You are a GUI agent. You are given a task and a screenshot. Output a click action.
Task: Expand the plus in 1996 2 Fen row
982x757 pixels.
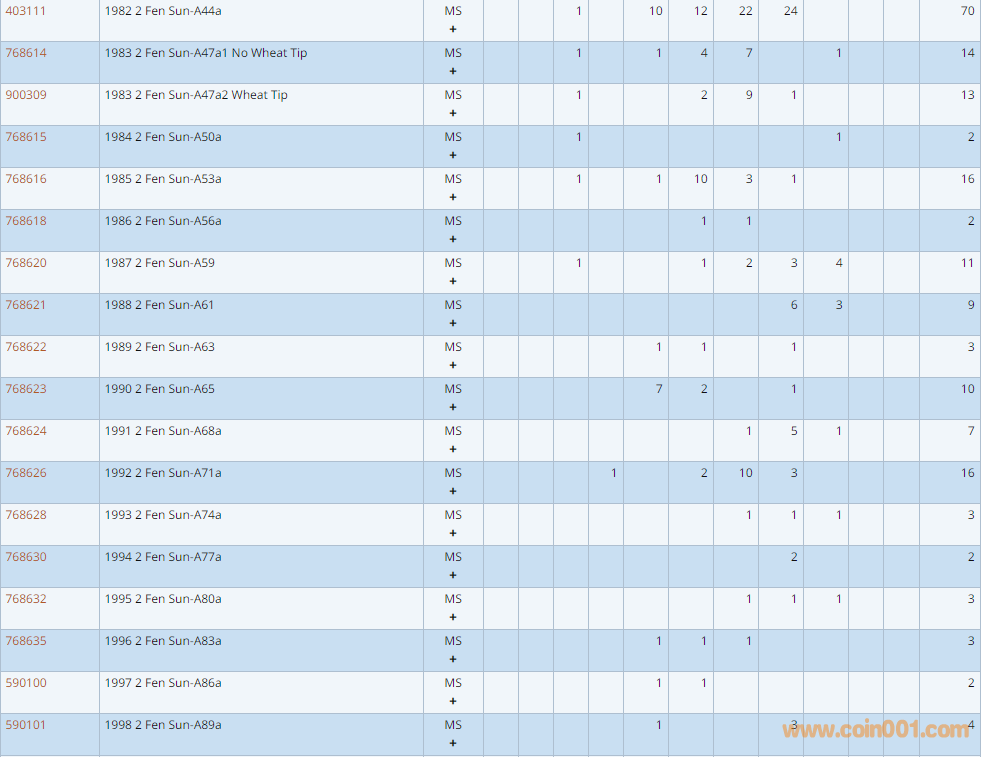pos(453,659)
